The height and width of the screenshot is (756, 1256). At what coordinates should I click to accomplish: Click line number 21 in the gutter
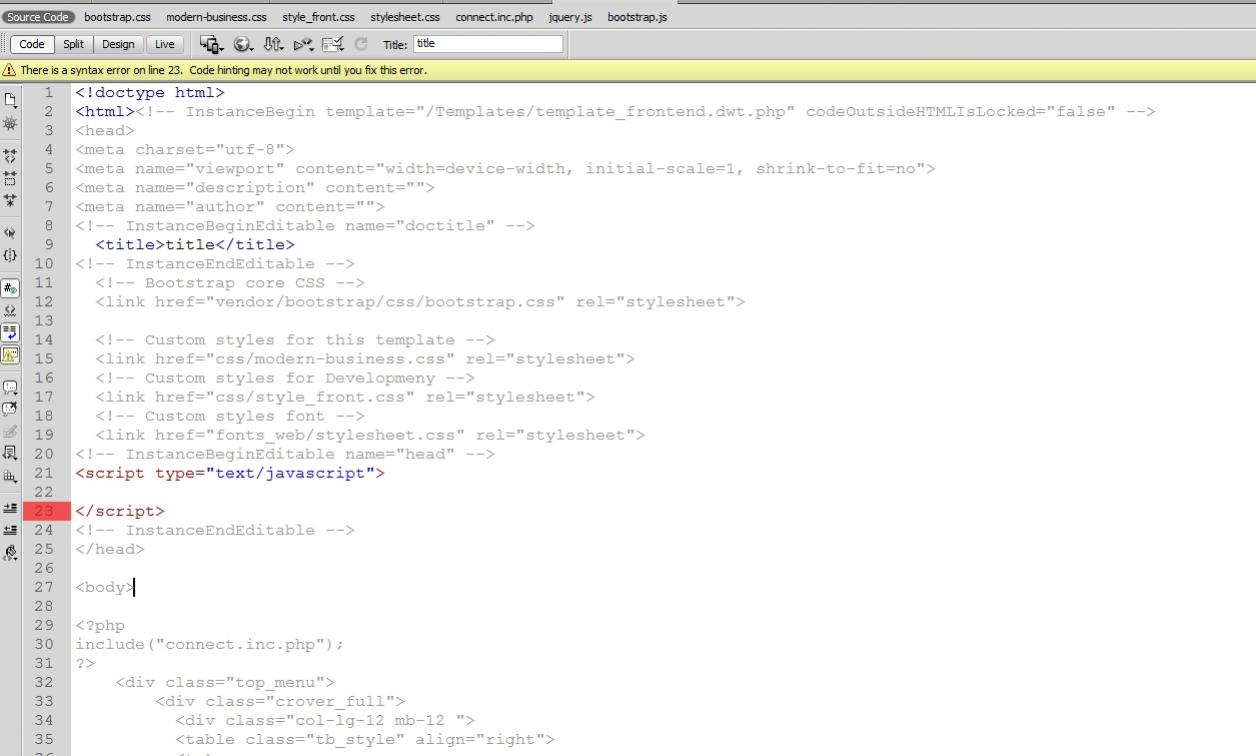pyautogui.click(x=44, y=473)
